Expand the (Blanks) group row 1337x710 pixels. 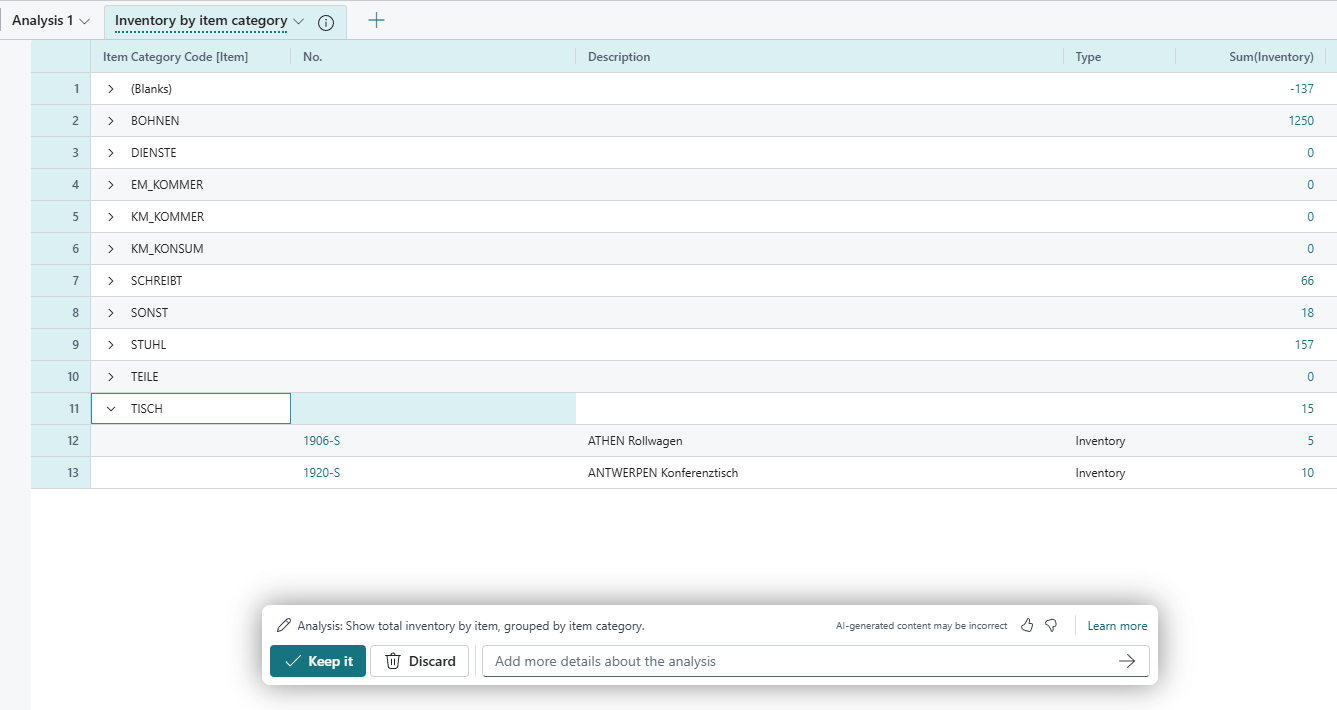[x=111, y=89]
